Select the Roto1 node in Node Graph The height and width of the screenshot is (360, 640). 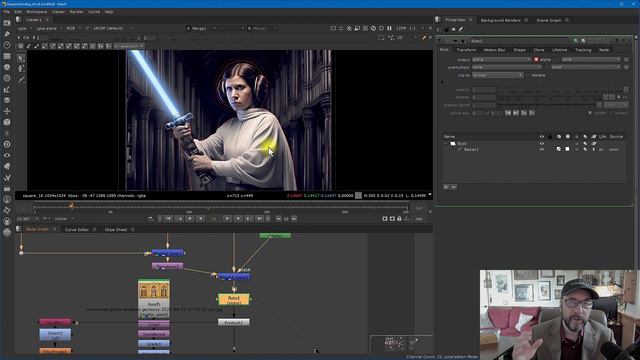[233, 300]
